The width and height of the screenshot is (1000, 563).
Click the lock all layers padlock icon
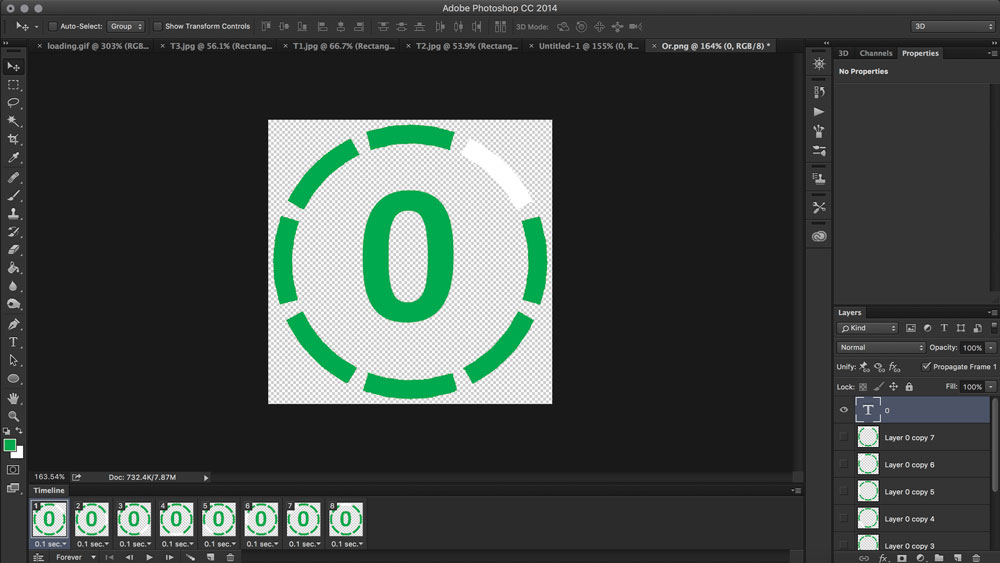click(909, 387)
